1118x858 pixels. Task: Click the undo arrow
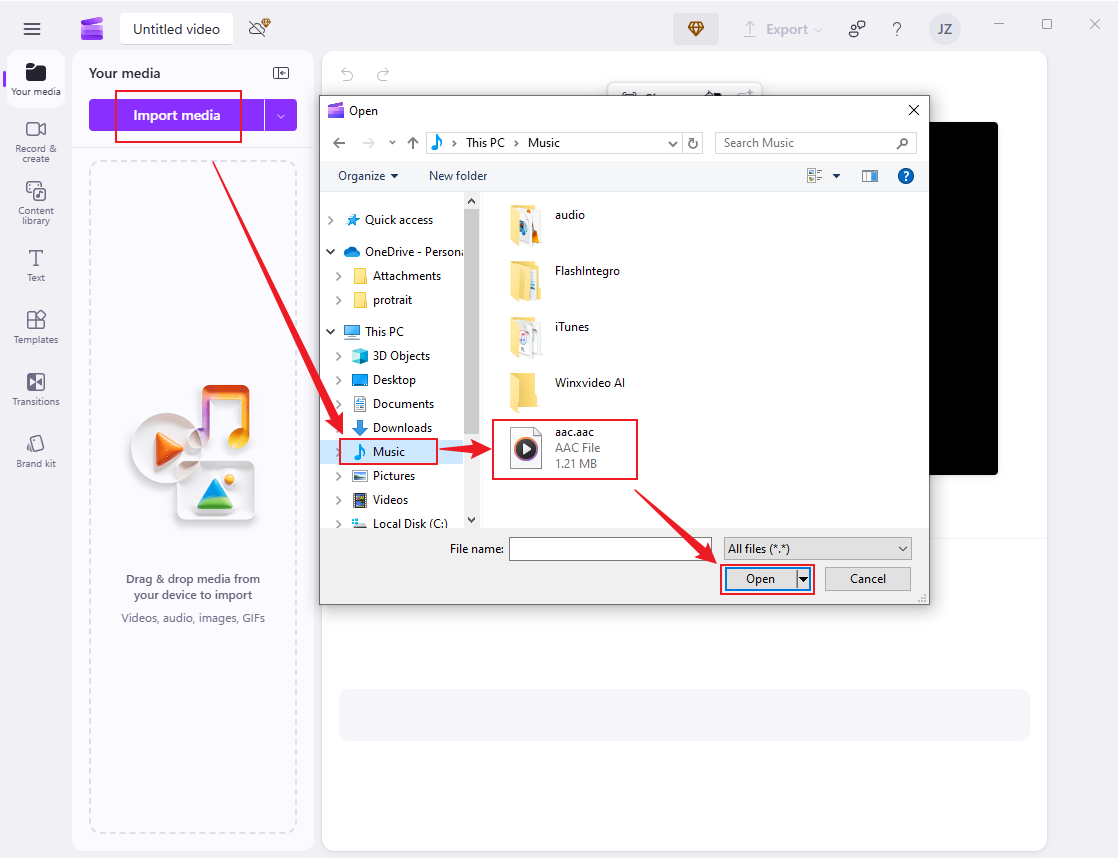[346, 75]
